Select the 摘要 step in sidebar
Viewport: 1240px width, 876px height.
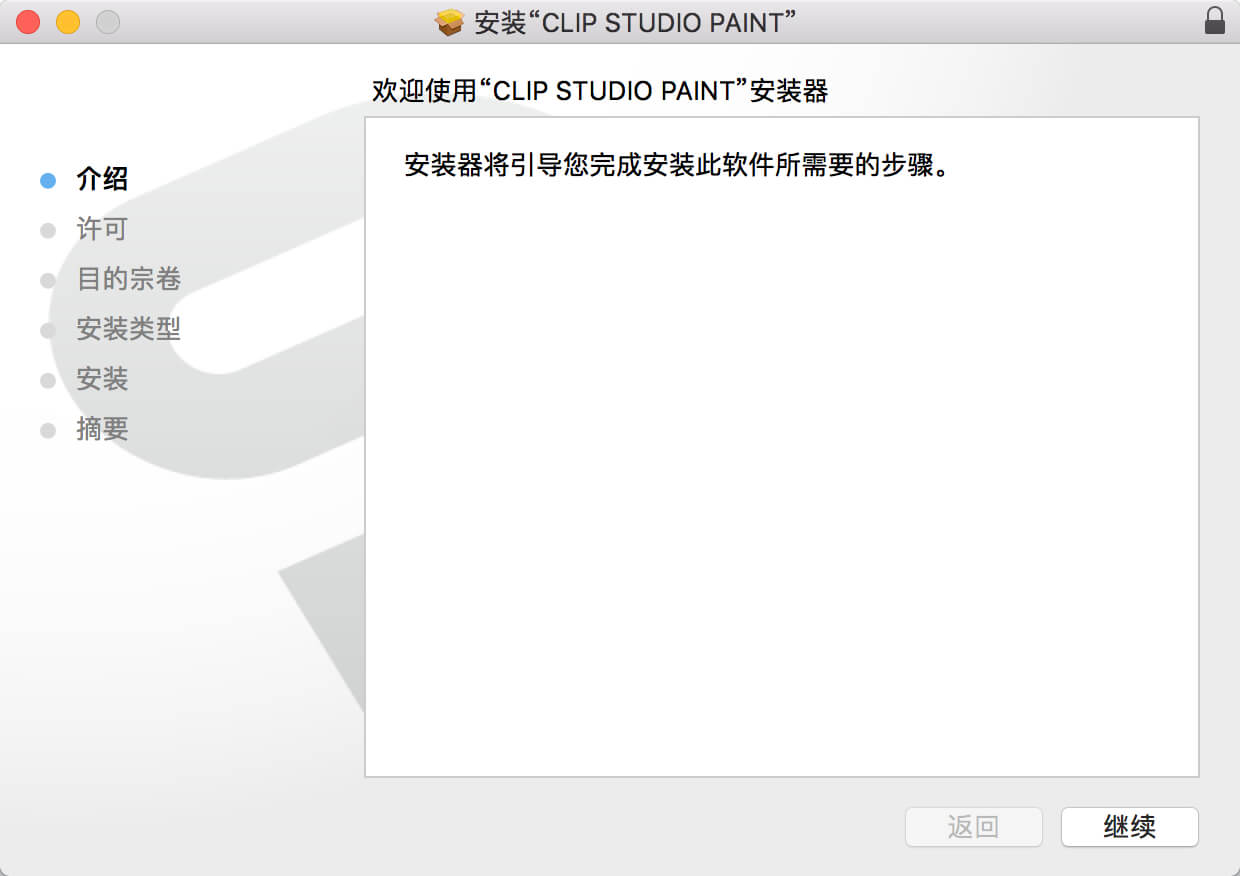tap(102, 429)
